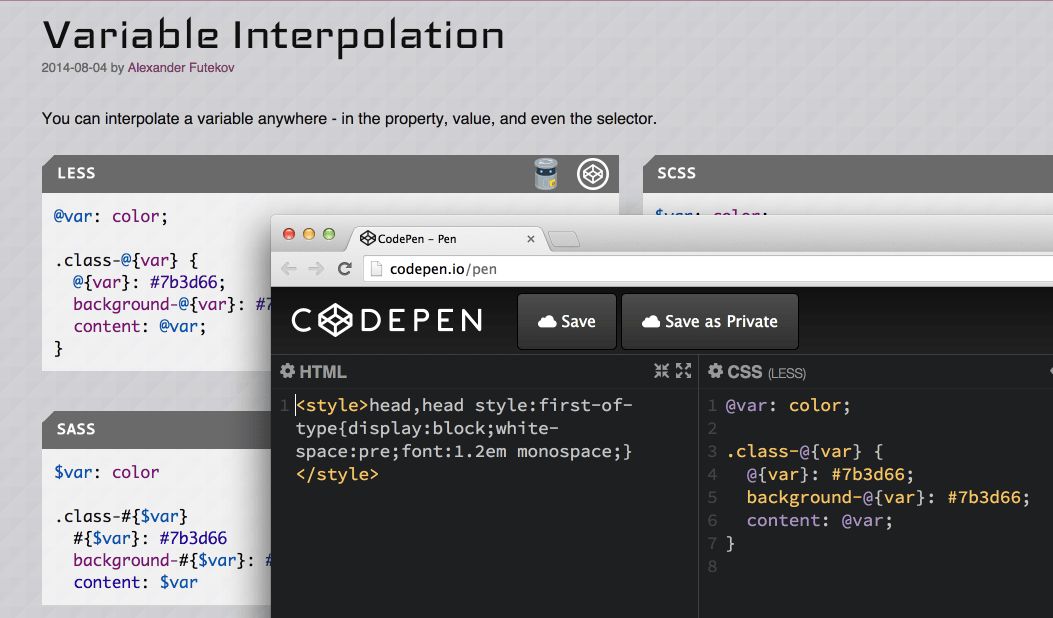The width and height of the screenshot is (1053, 618).
Task: Click '@var: color;' in the LESS block
Action: tap(111, 216)
